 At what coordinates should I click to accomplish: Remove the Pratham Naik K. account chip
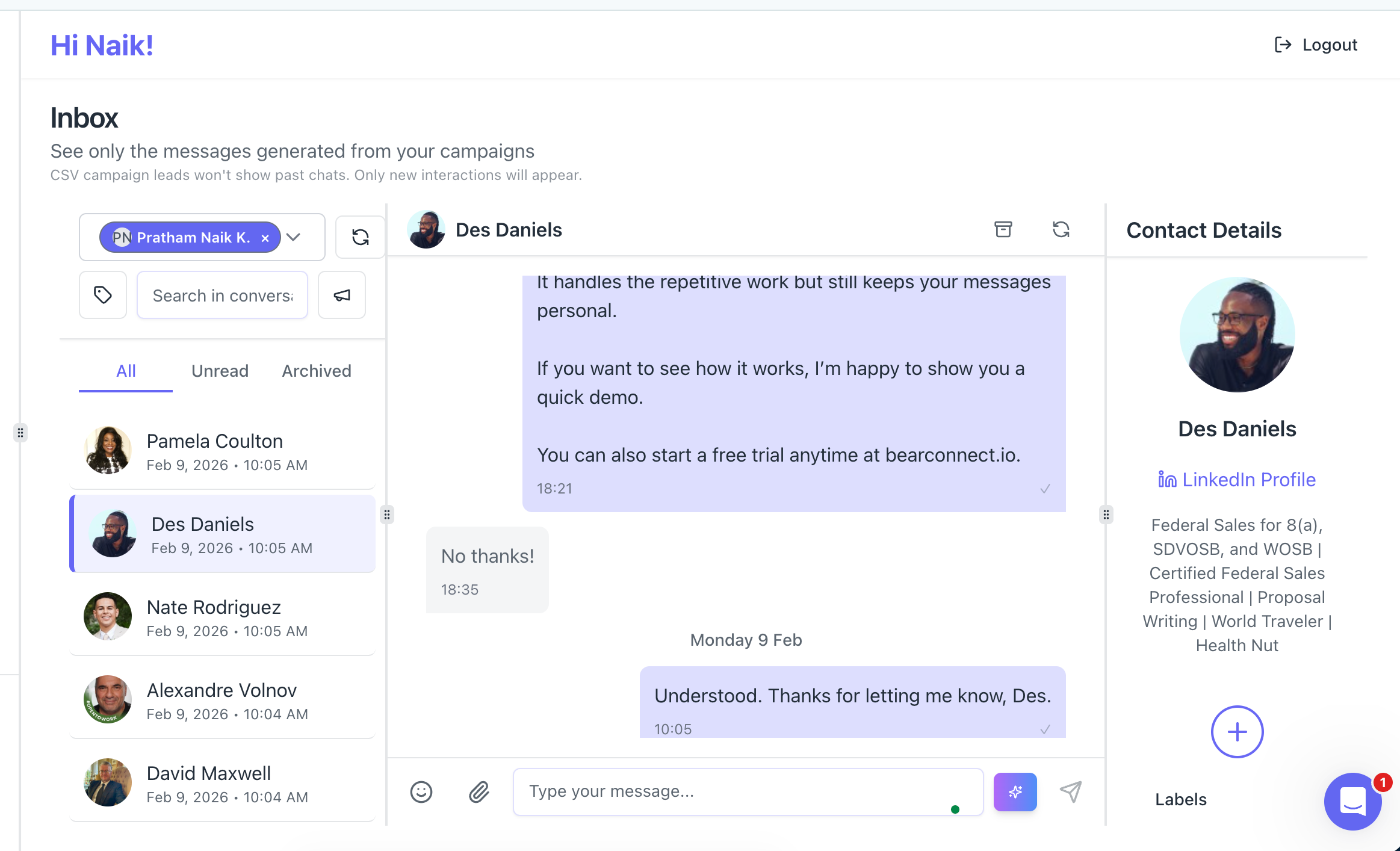click(x=265, y=238)
